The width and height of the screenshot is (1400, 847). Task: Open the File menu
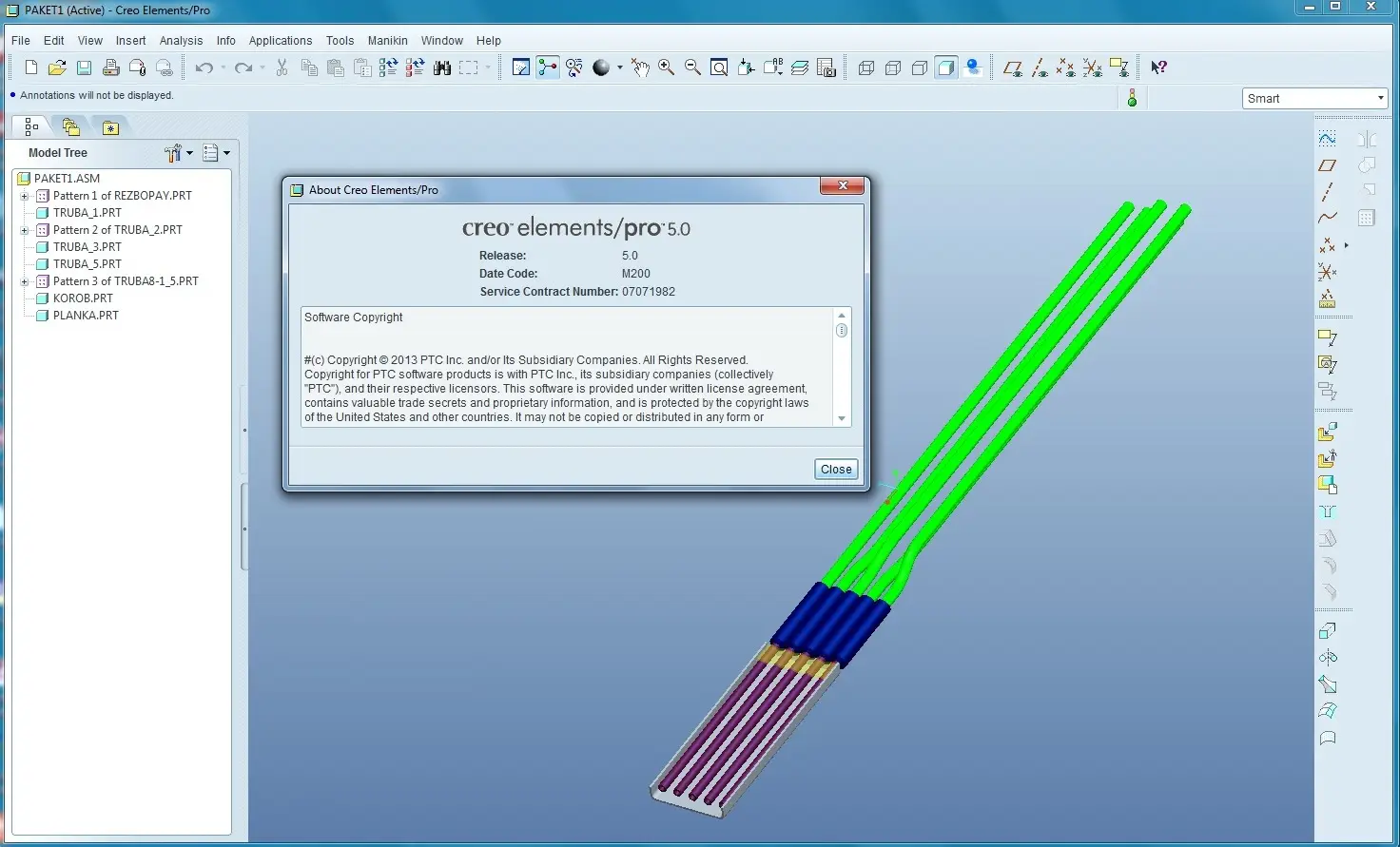tap(21, 41)
